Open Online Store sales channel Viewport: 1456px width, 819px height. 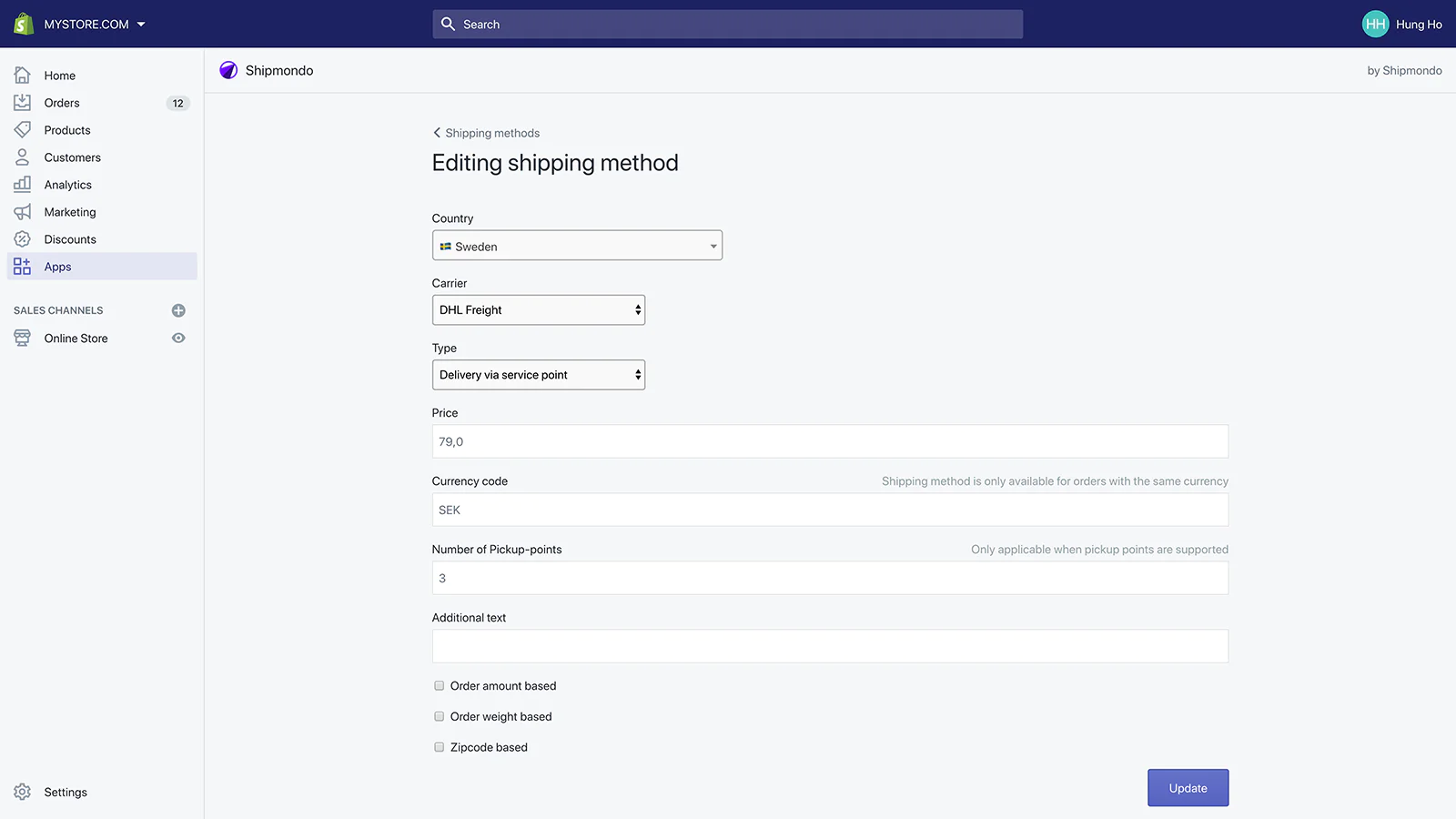76,339
